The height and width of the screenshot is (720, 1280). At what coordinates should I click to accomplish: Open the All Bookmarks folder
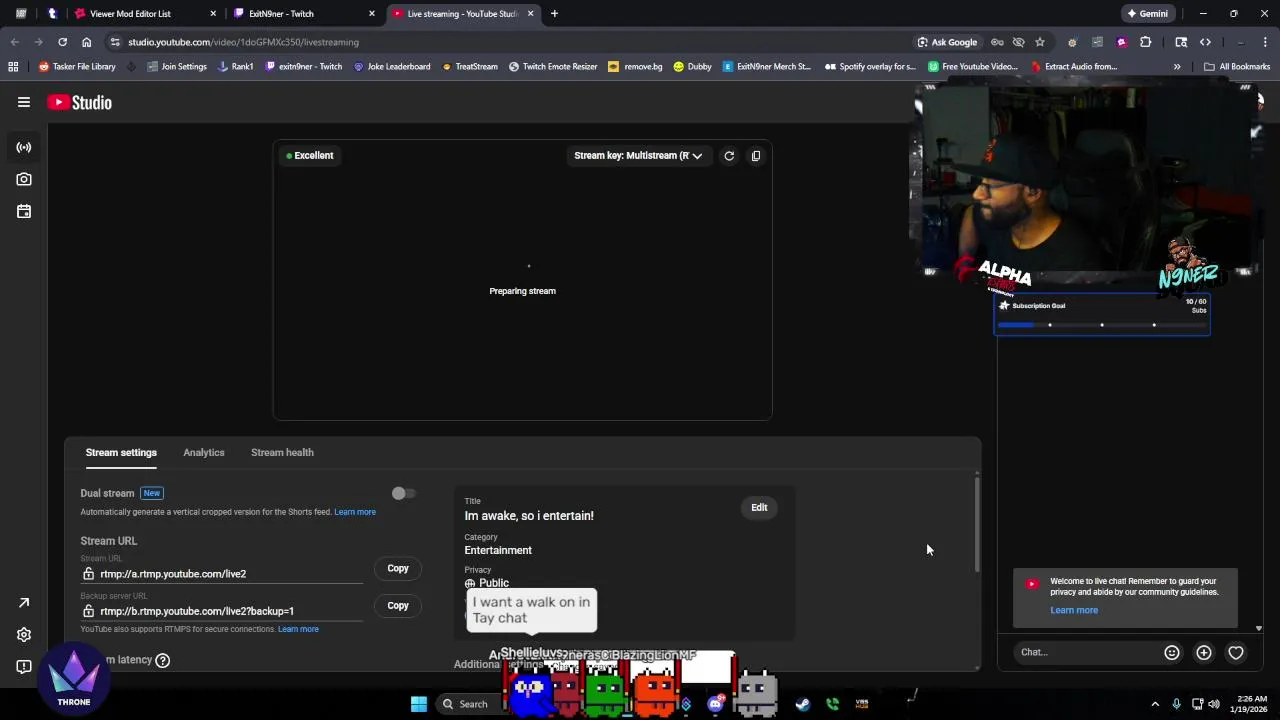click(1237, 67)
